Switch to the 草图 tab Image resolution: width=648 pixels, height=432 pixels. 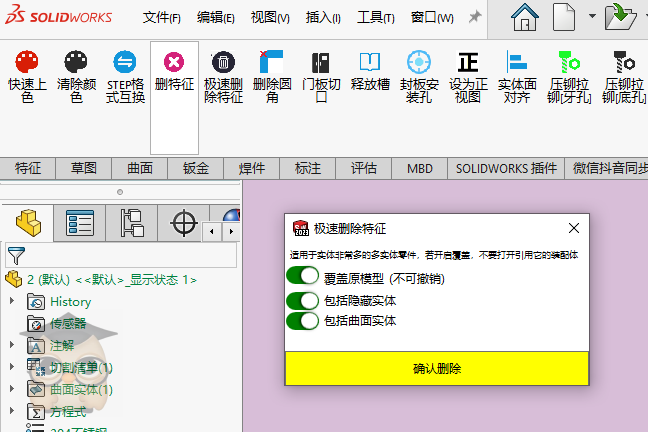coord(83,168)
